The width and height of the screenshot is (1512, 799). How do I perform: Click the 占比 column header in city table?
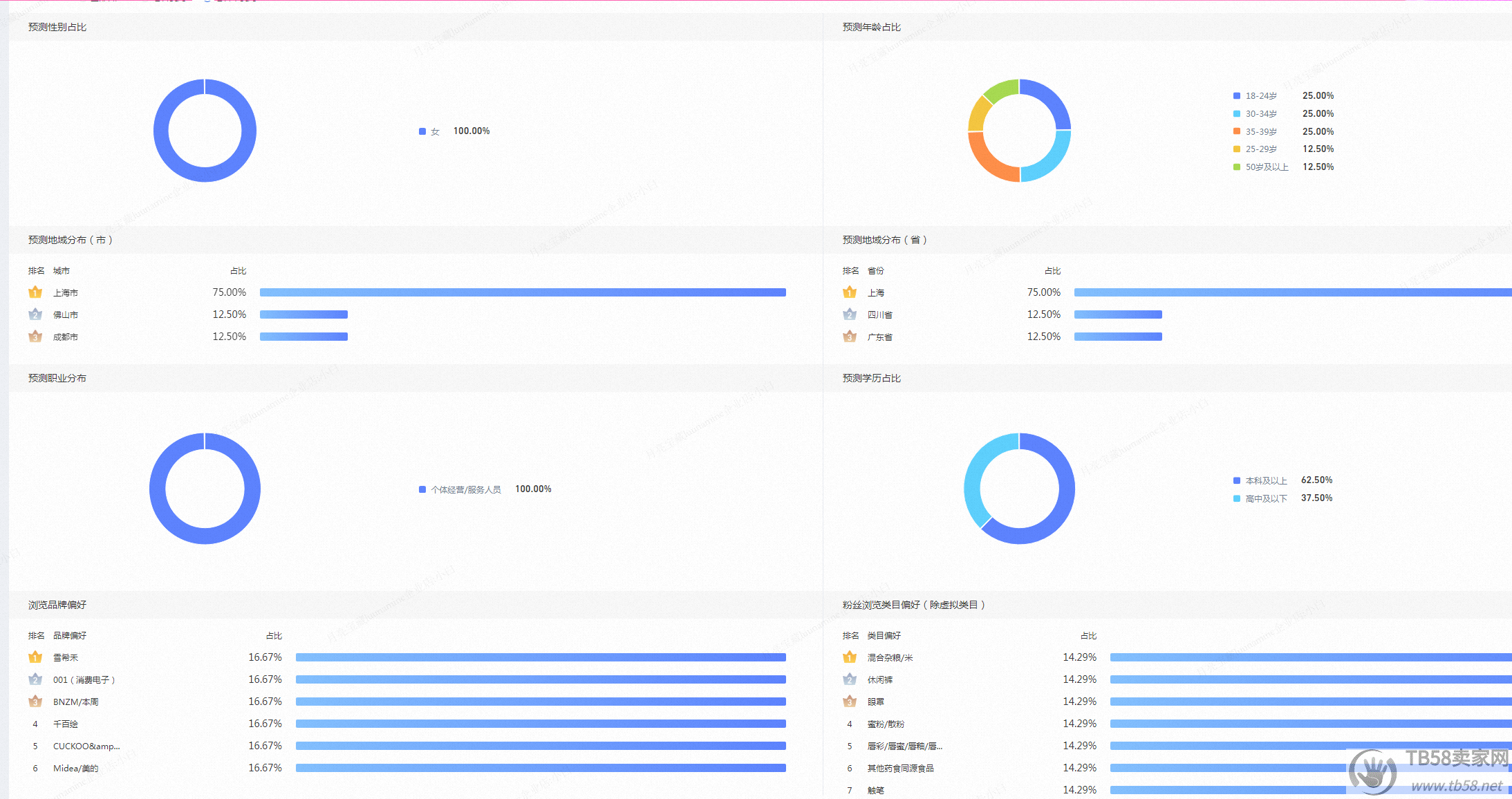click(x=238, y=271)
